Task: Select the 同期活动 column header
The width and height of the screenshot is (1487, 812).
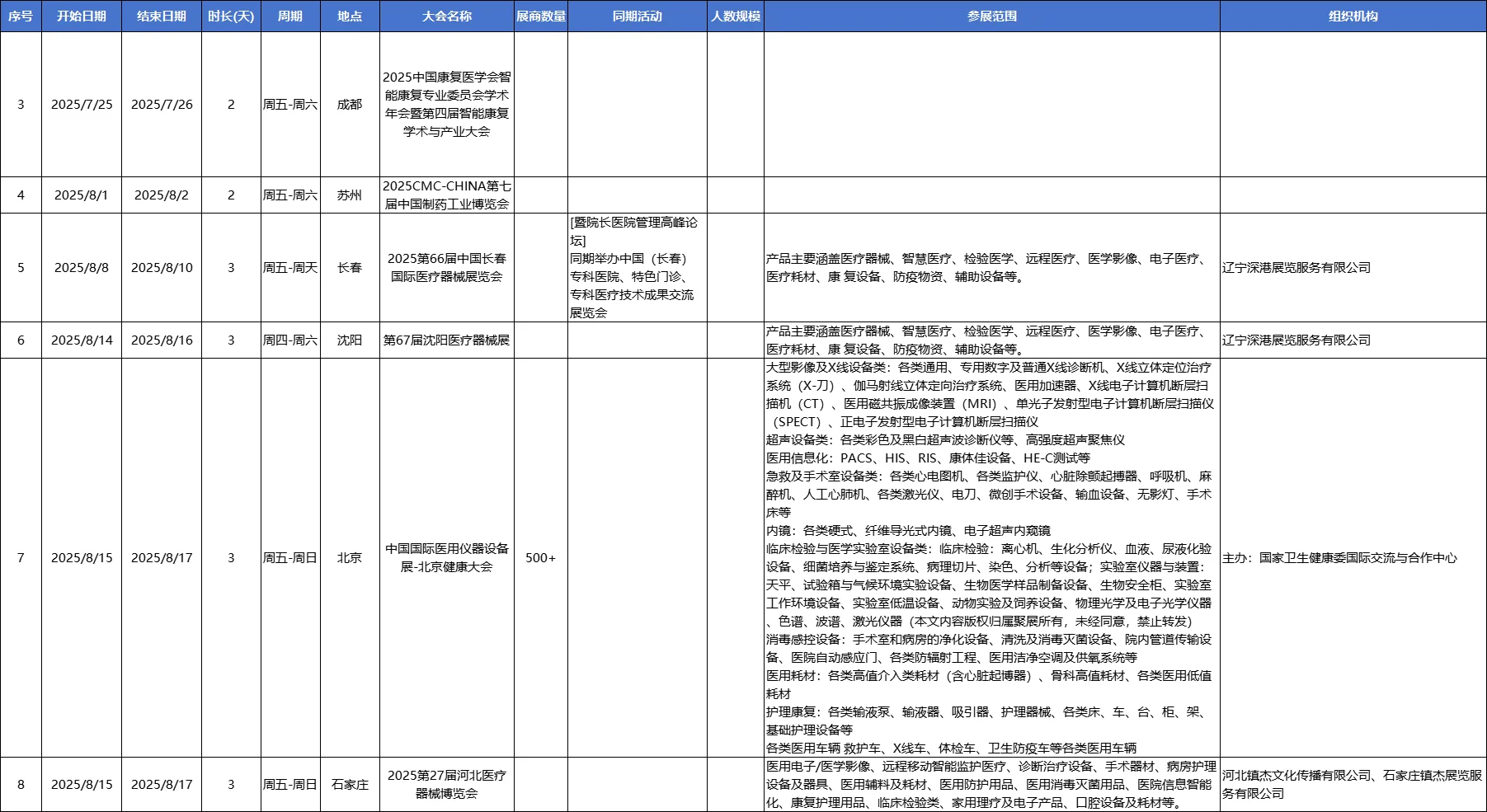Action: [638, 16]
